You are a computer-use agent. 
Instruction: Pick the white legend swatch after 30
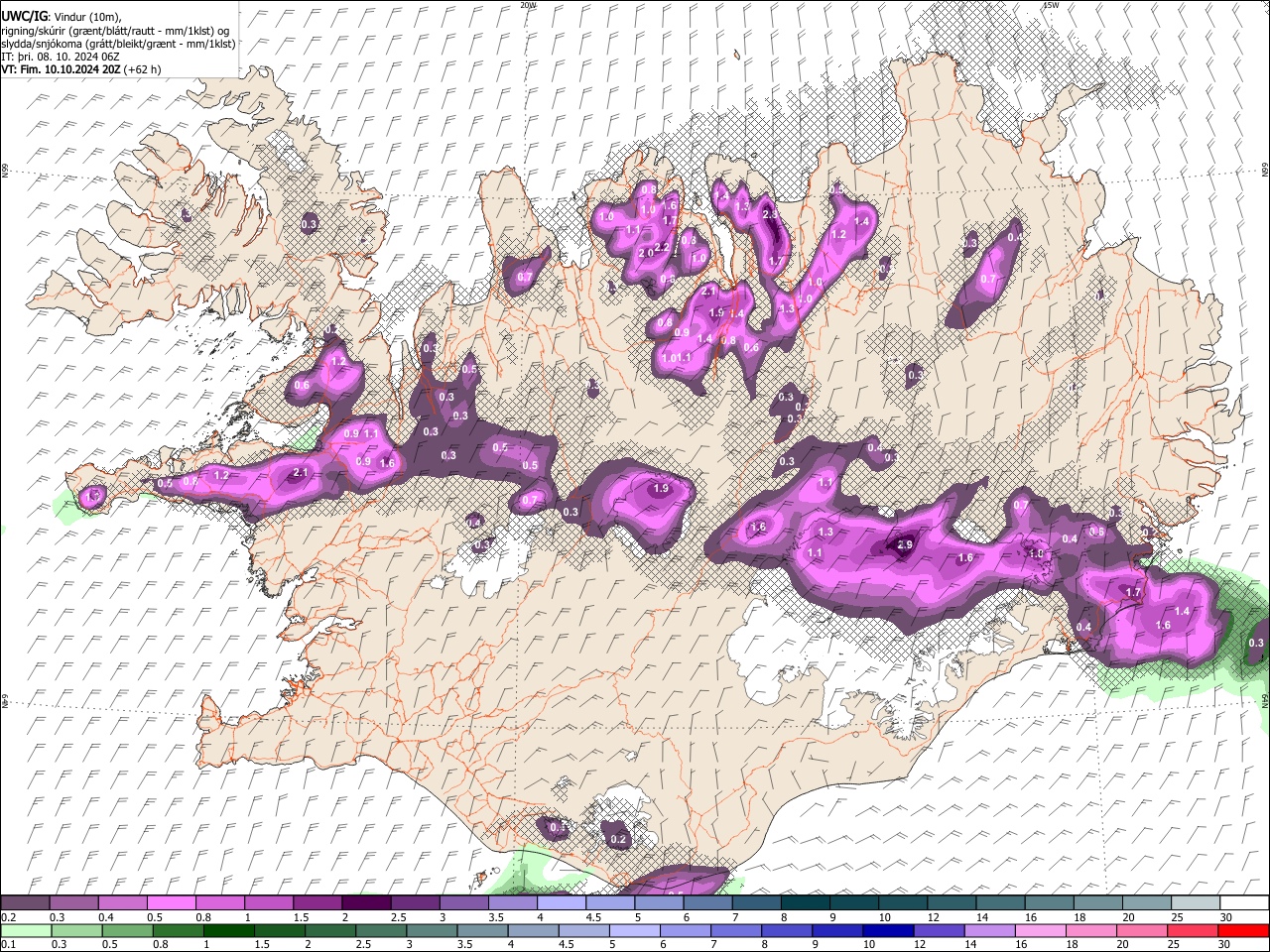pyautogui.click(x=1244, y=902)
